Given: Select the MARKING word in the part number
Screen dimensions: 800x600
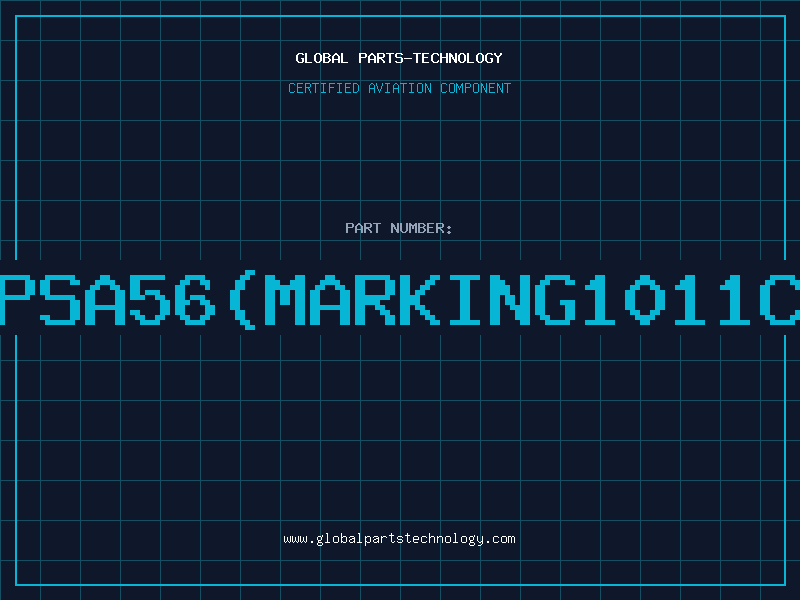Looking at the screenshot, I should click(x=420, y=299).
